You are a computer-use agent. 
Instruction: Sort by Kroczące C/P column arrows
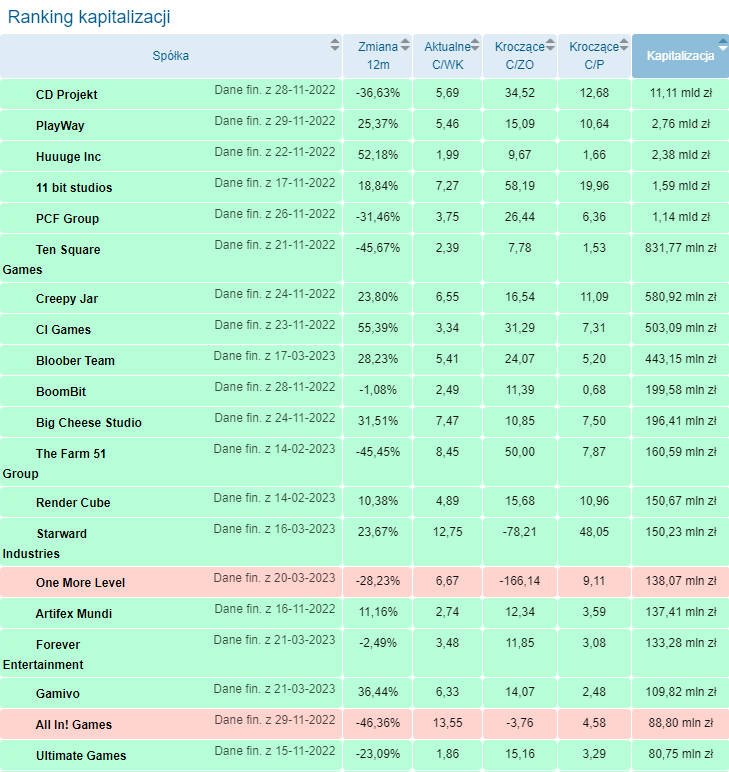point(624,45)
